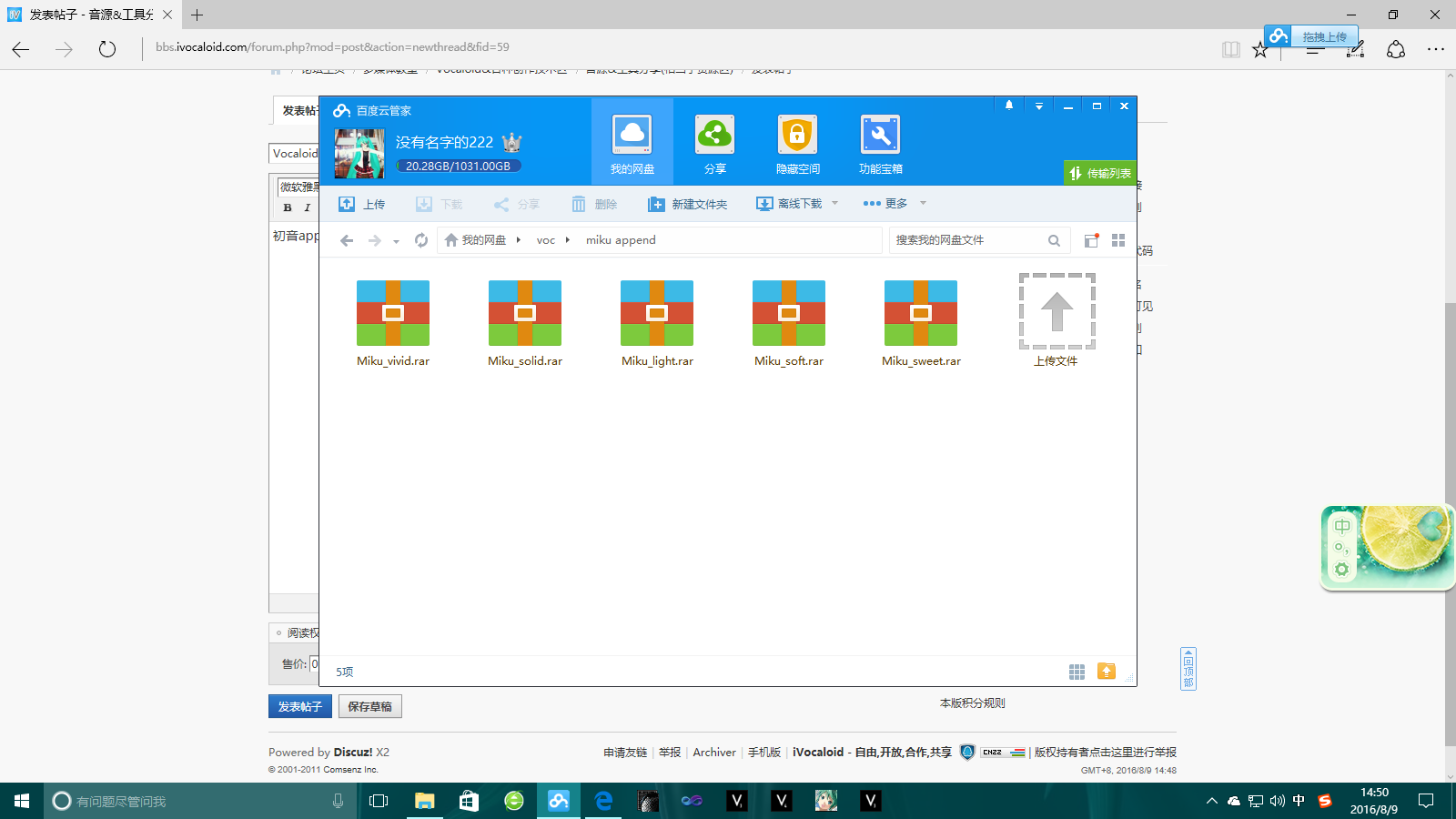1456x819 pixels.
Task: Click the storage usage bar 20.28GB/1031.00GB
Action: [x=459, y=167]
